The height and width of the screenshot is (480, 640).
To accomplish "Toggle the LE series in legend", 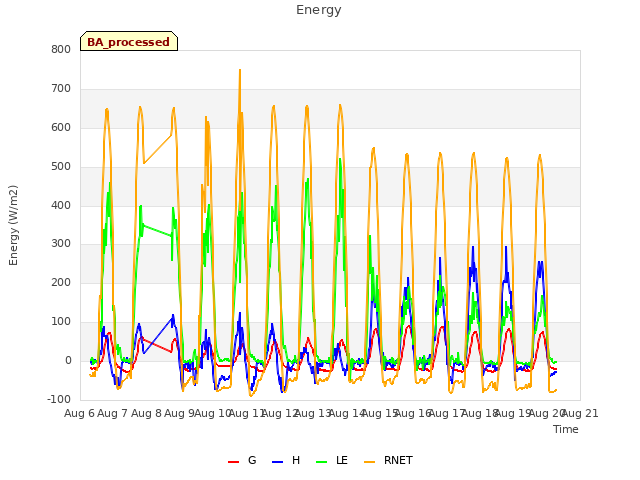I will click(x=332, y=460).
